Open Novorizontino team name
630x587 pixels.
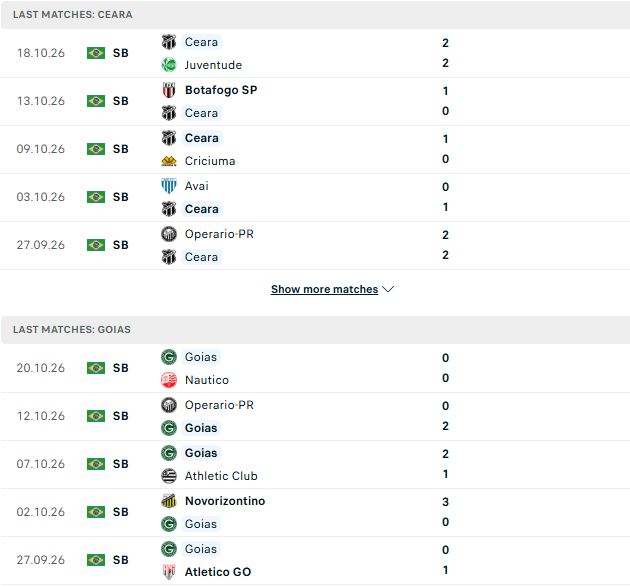(225, 501)
